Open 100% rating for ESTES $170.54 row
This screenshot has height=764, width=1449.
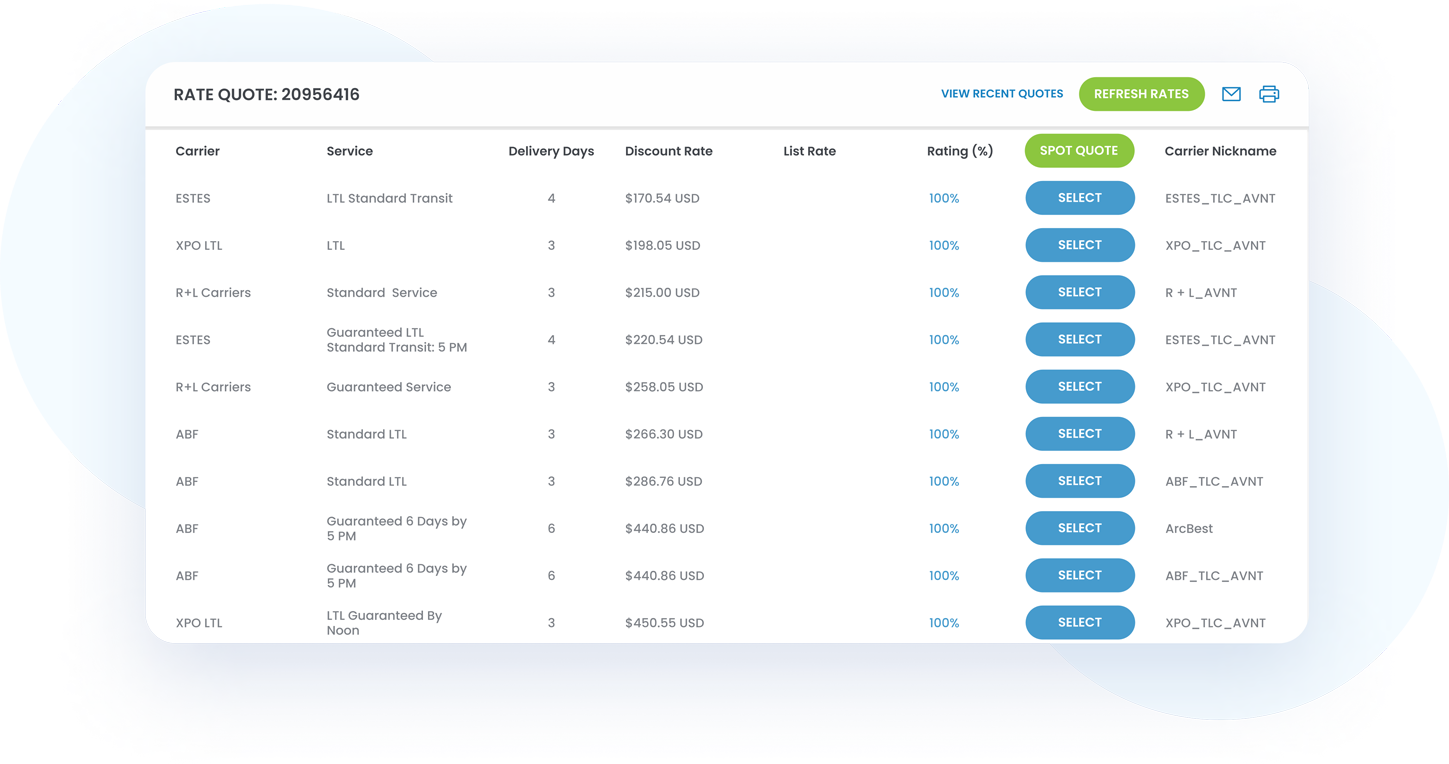click(x=943, y=199)
